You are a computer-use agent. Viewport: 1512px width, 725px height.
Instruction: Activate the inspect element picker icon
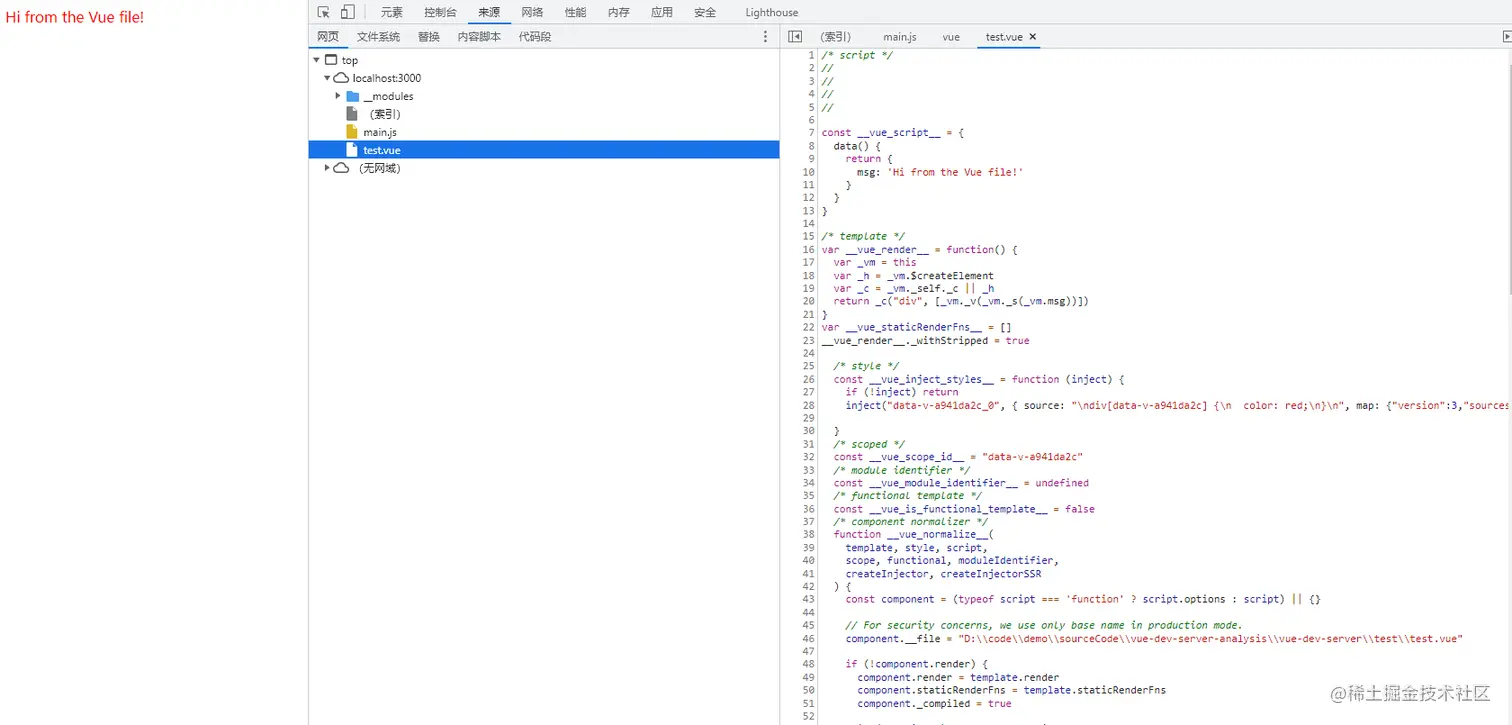(x=324, y=12)
